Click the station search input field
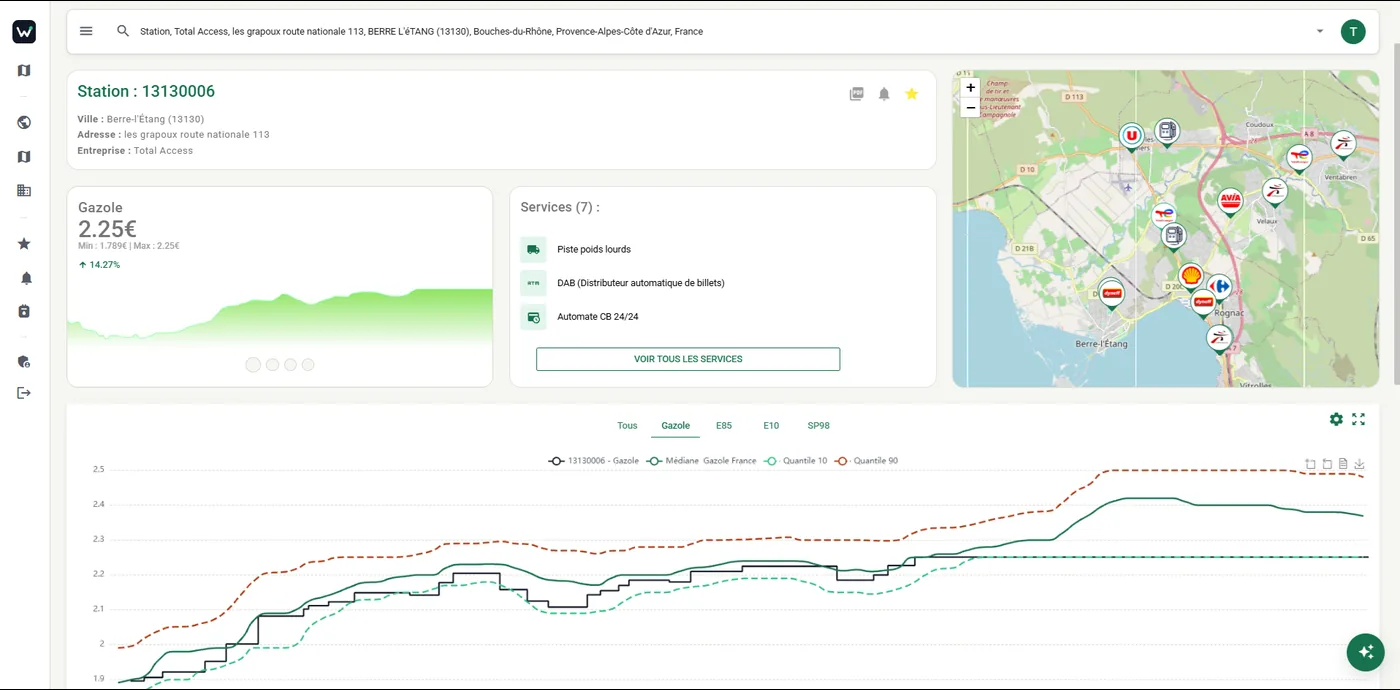This screenshot has height=690, width=1400. coord(720,31)
